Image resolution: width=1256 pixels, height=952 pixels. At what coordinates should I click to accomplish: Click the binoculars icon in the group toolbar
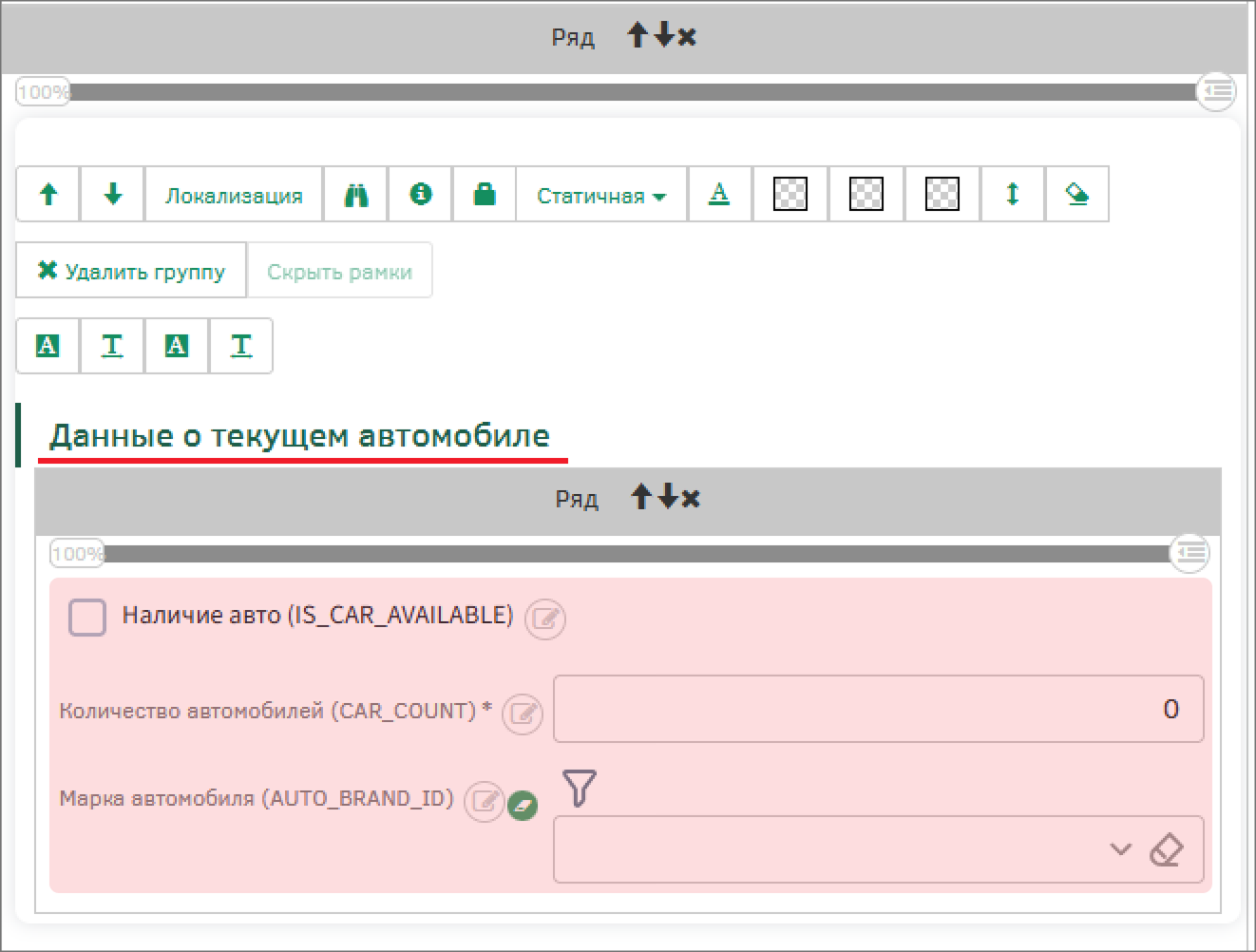point(355,195)
